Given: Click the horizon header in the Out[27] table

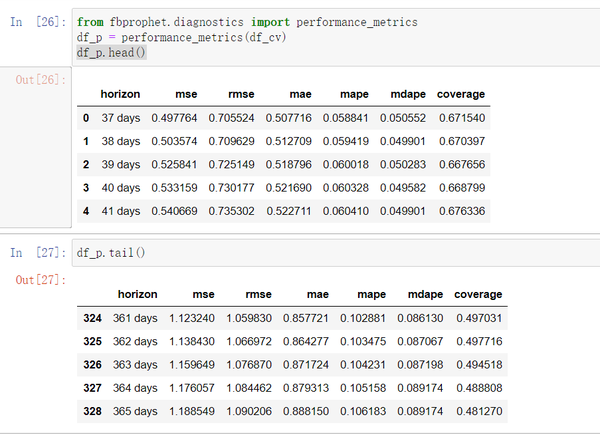Looking at the screenshot, I should point(137,295).
